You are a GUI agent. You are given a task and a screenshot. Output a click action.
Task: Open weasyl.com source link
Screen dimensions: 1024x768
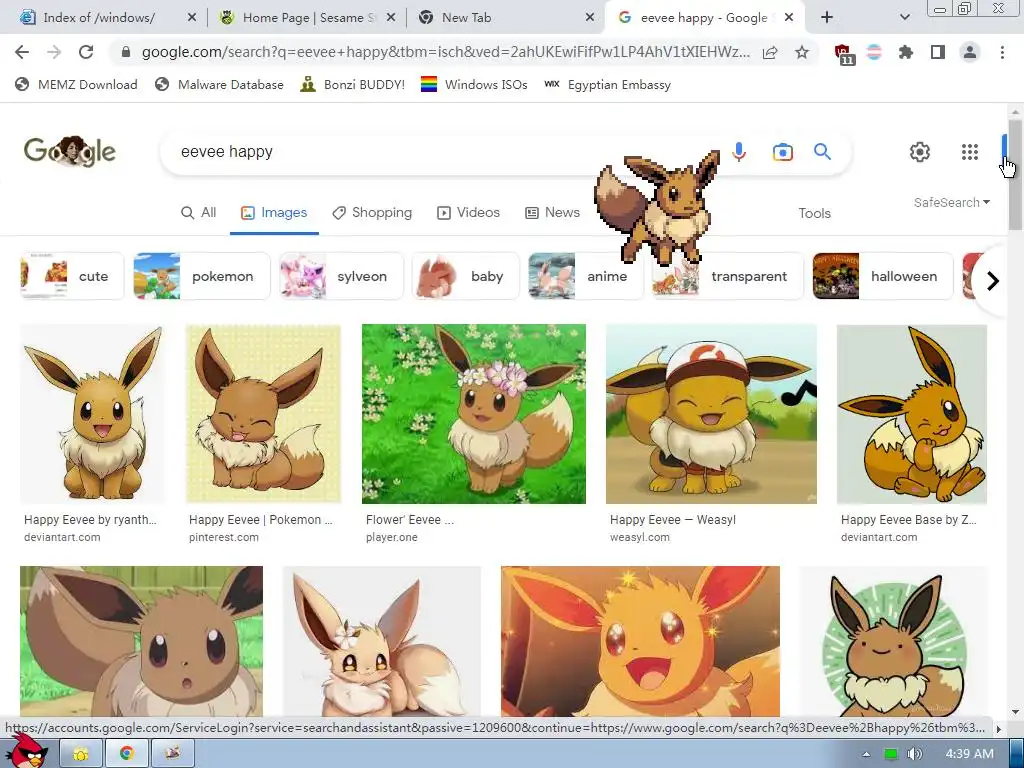639,537
